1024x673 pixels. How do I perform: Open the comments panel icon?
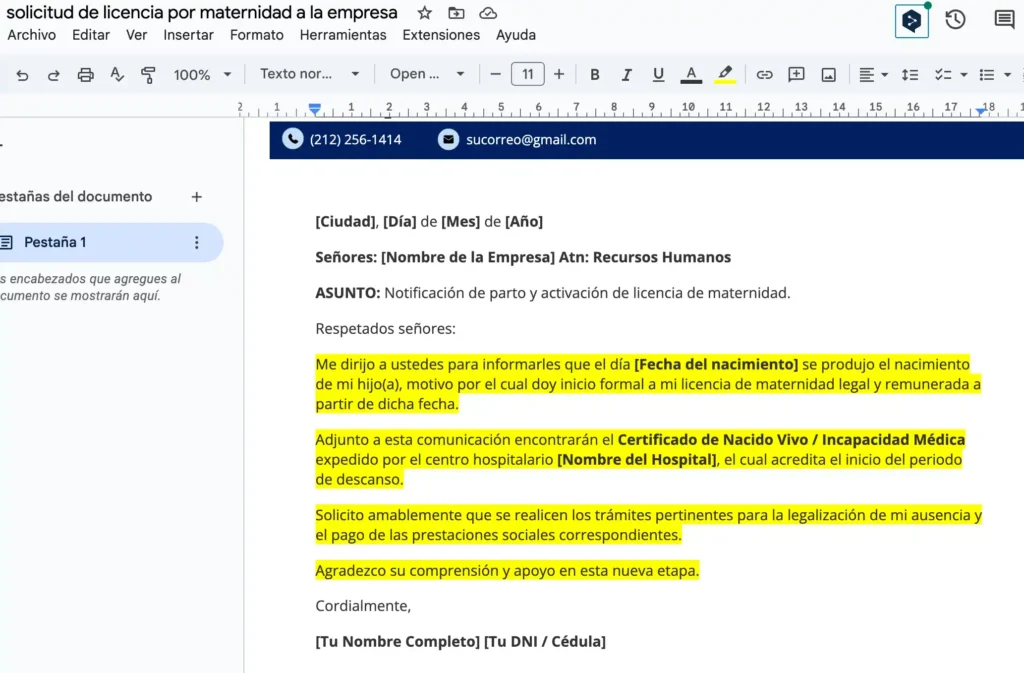coord(1004,19)
